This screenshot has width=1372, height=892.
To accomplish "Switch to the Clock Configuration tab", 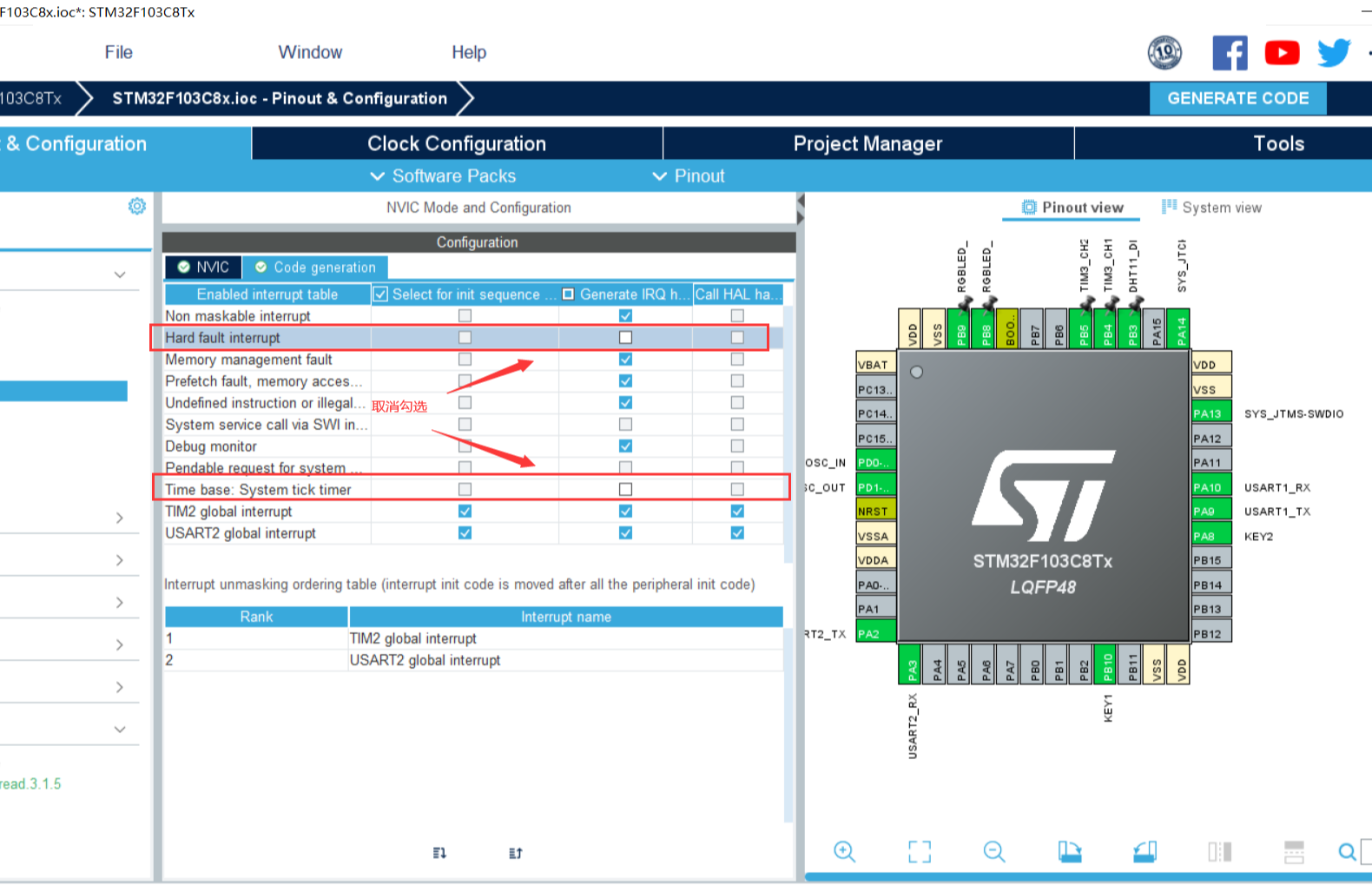I will pyautogui.click(x=457, y=143).
